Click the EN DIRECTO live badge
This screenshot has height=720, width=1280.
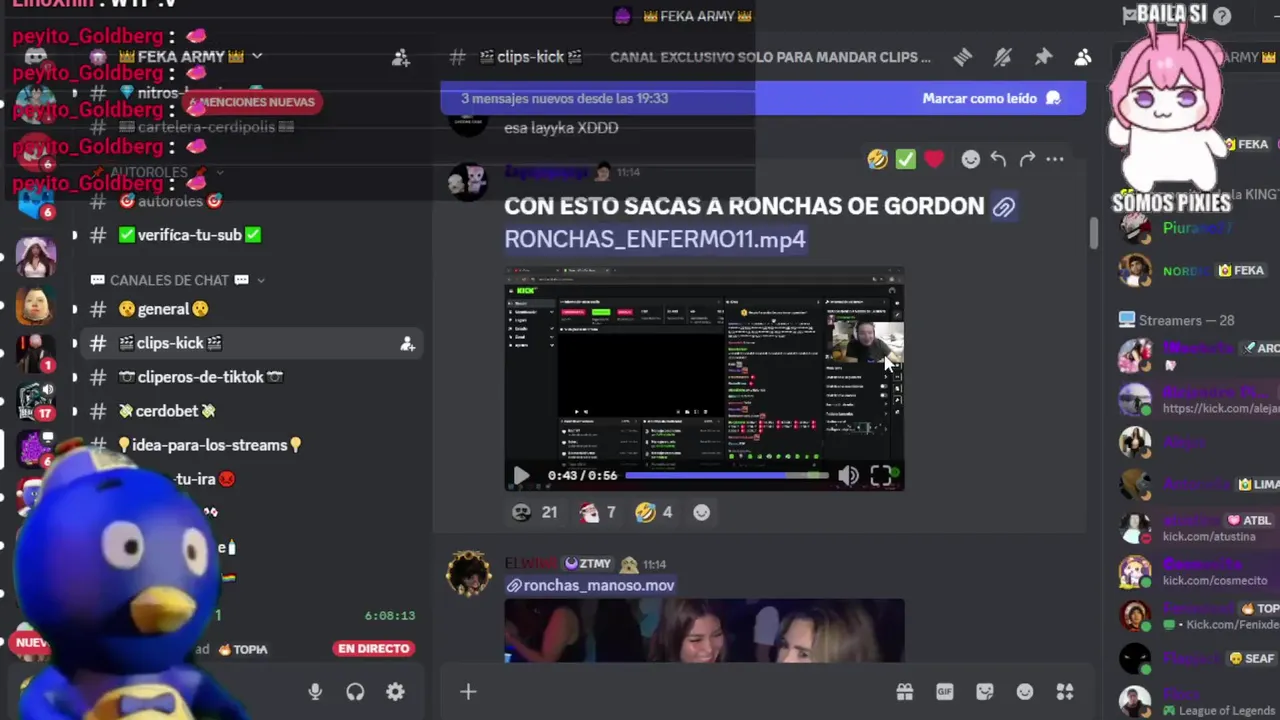pos(373,648)
